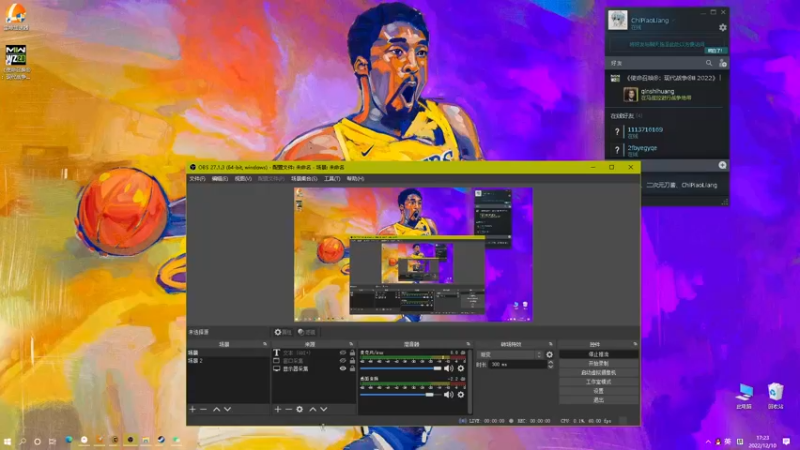The height and width of the screenshot is (450, 800).
Task: Toggle visibility of the text source
Action: point(343,353)
